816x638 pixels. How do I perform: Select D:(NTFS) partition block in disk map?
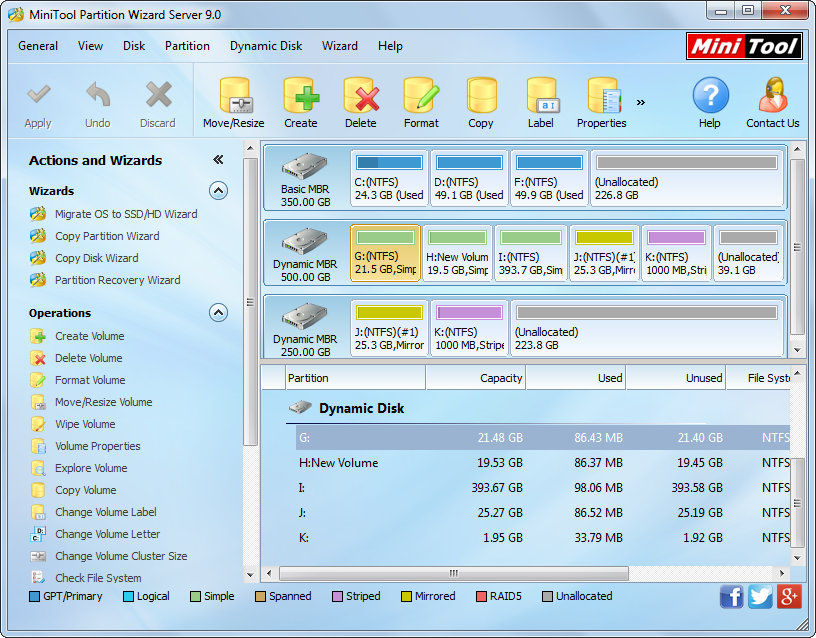tap(469, 178)
